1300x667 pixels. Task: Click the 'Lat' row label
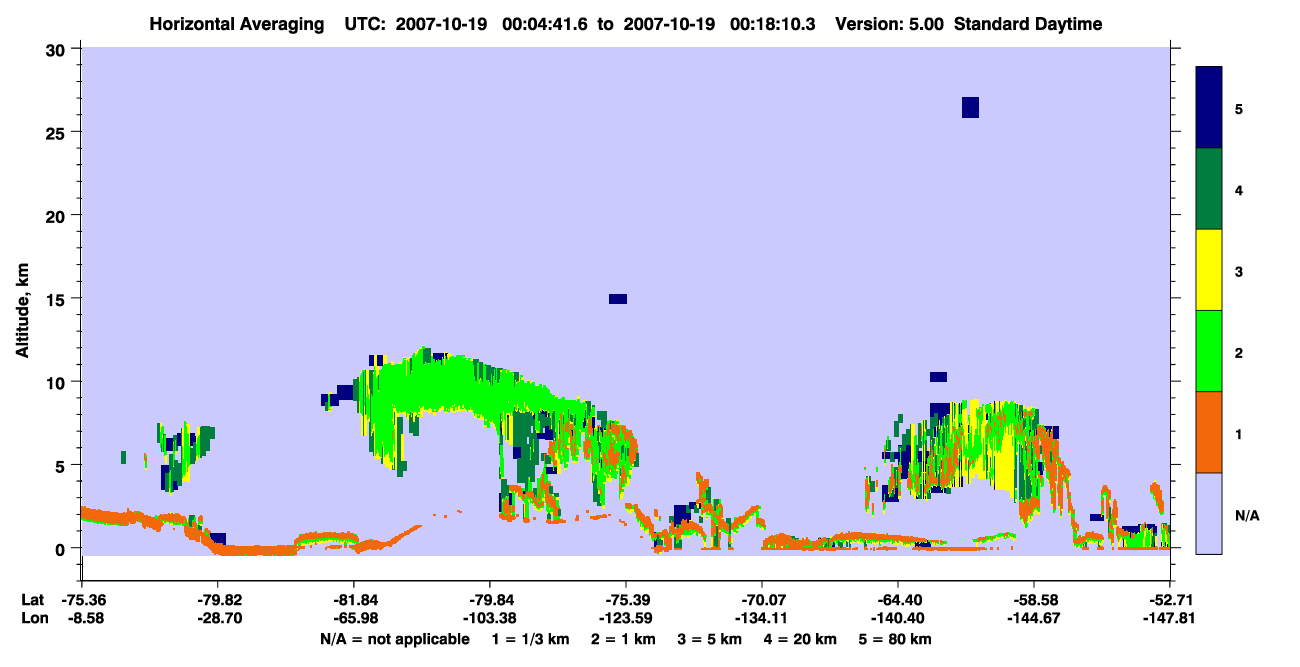tap(33, 600)
